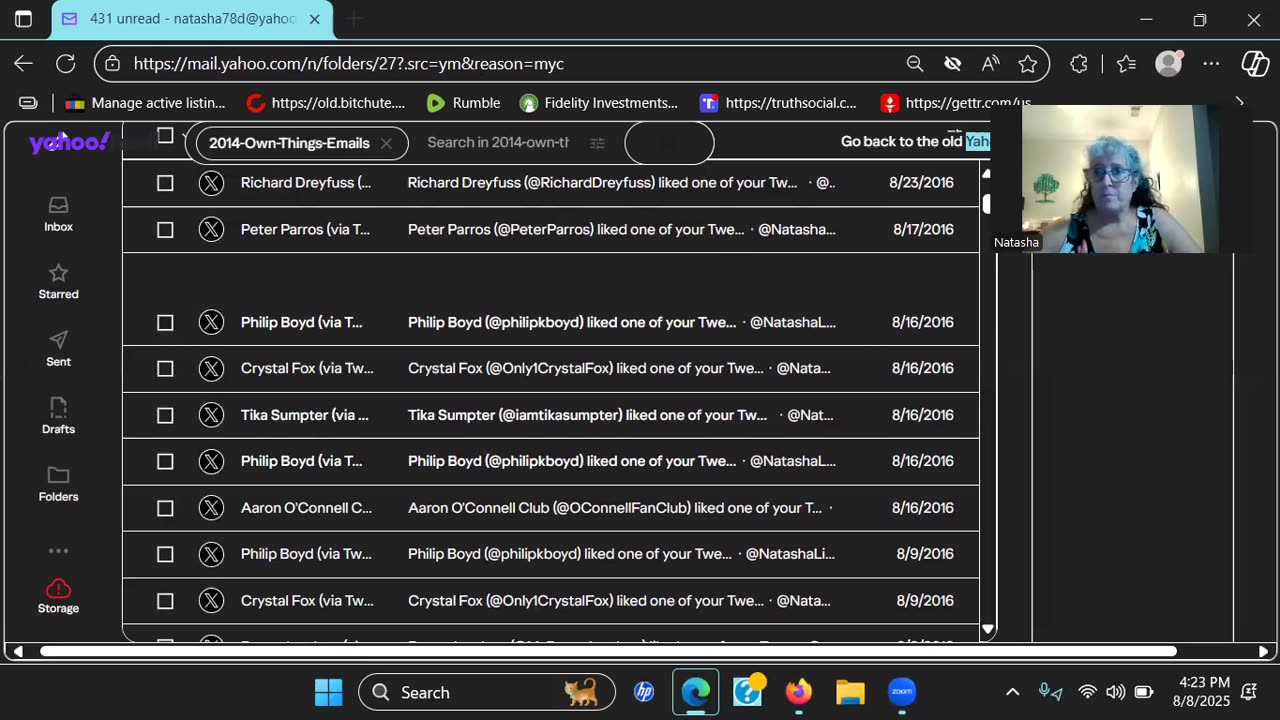
Task: Click the X icon on the Aaron O'Connell email
Action: click(x=211, y=508)
